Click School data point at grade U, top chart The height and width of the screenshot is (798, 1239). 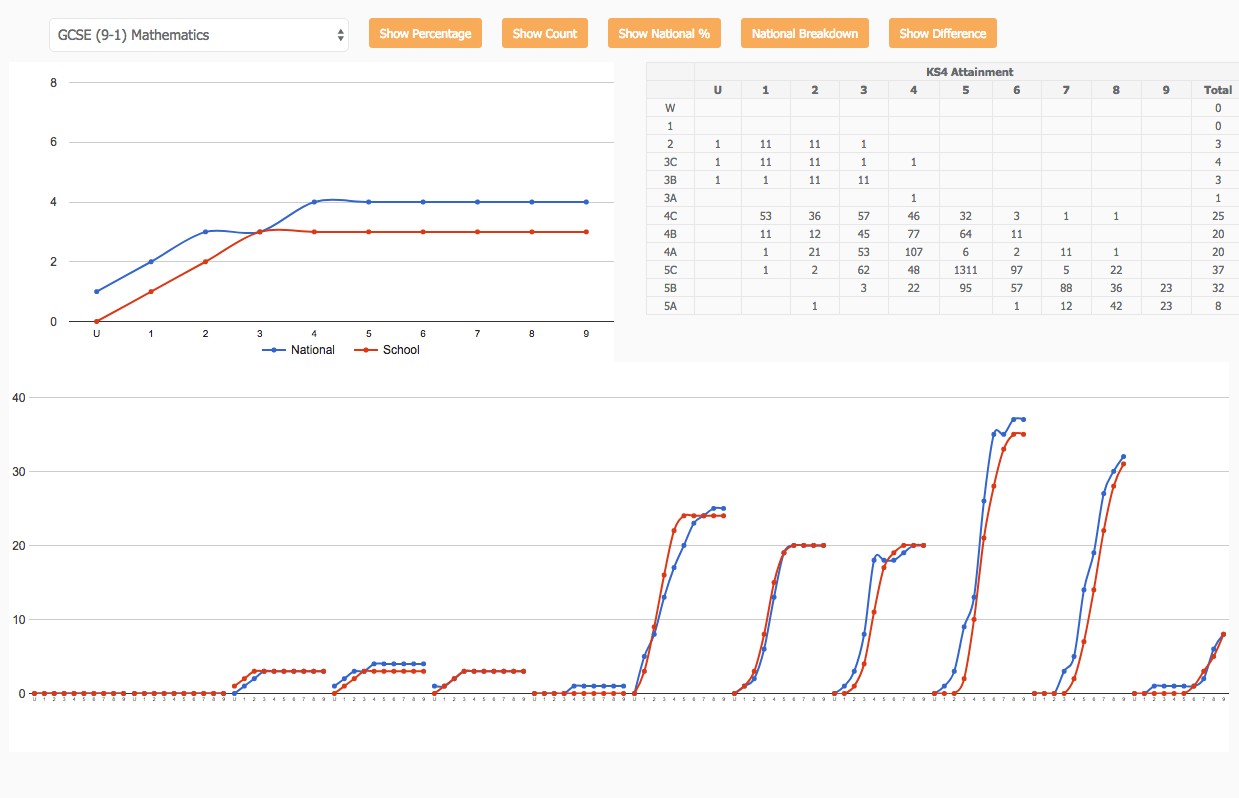click(x=96, y=321)
